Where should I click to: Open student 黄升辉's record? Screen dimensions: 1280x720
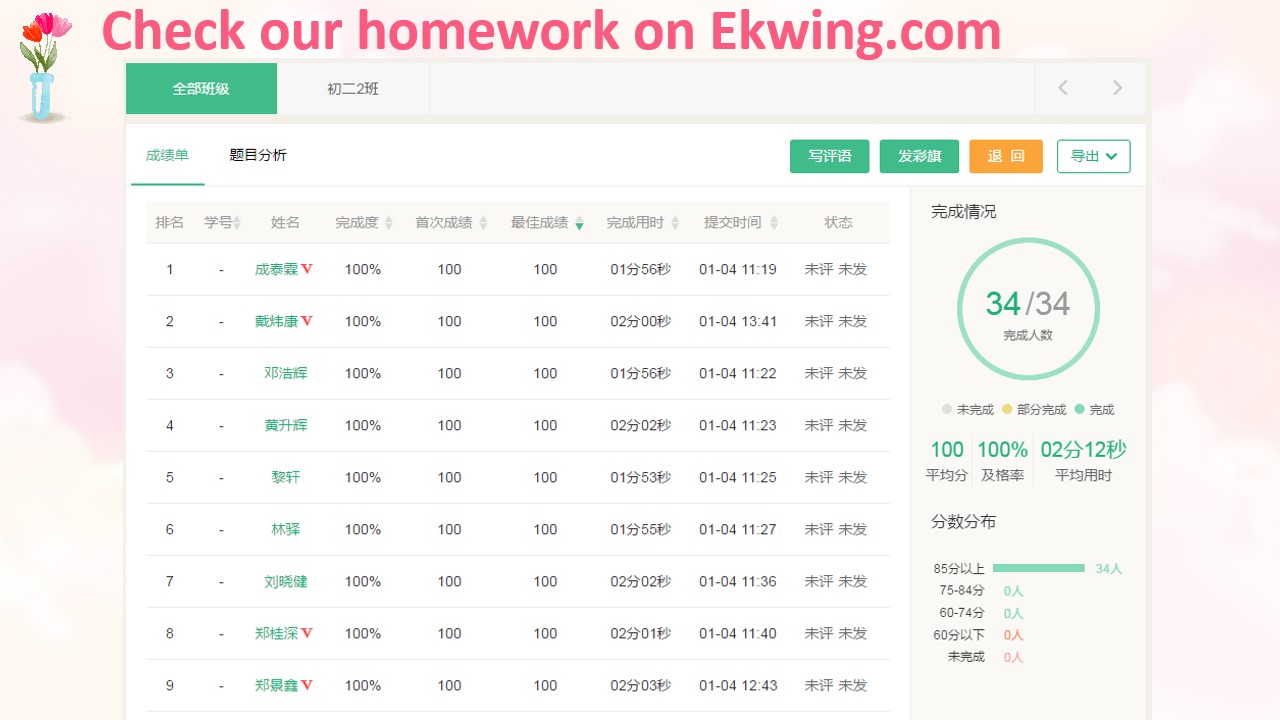(x=286, y=425)
